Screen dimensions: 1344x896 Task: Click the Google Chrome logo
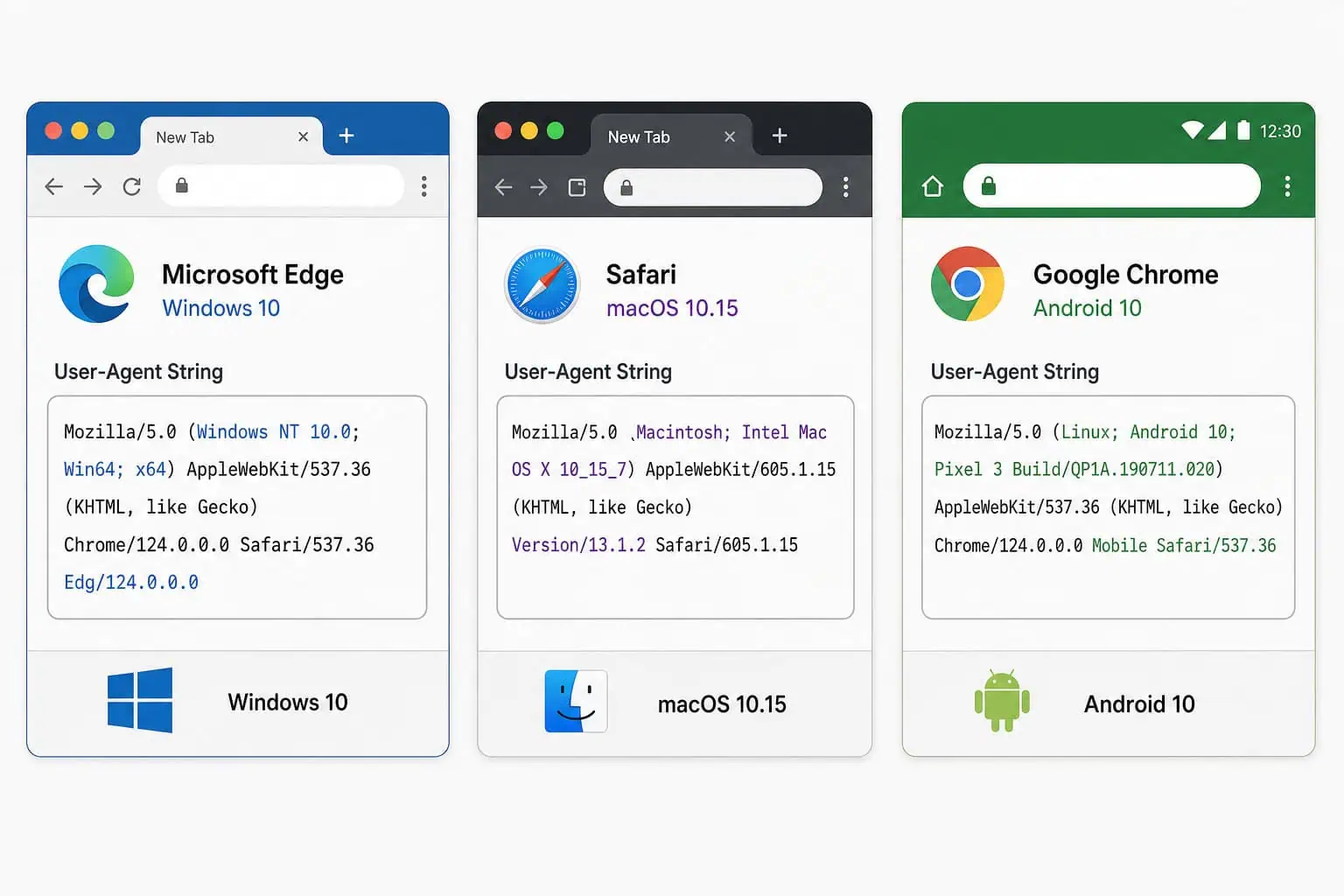[968, 283]
